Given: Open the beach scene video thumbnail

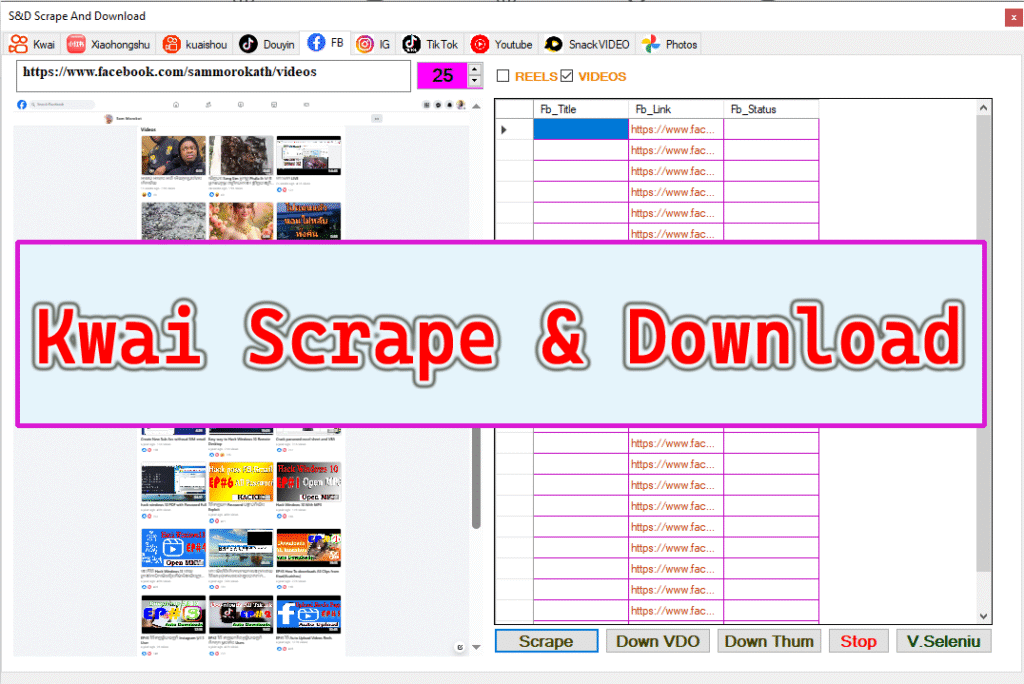Looking at the screenshot, I should pyautogui.click(x=241, y=548).
